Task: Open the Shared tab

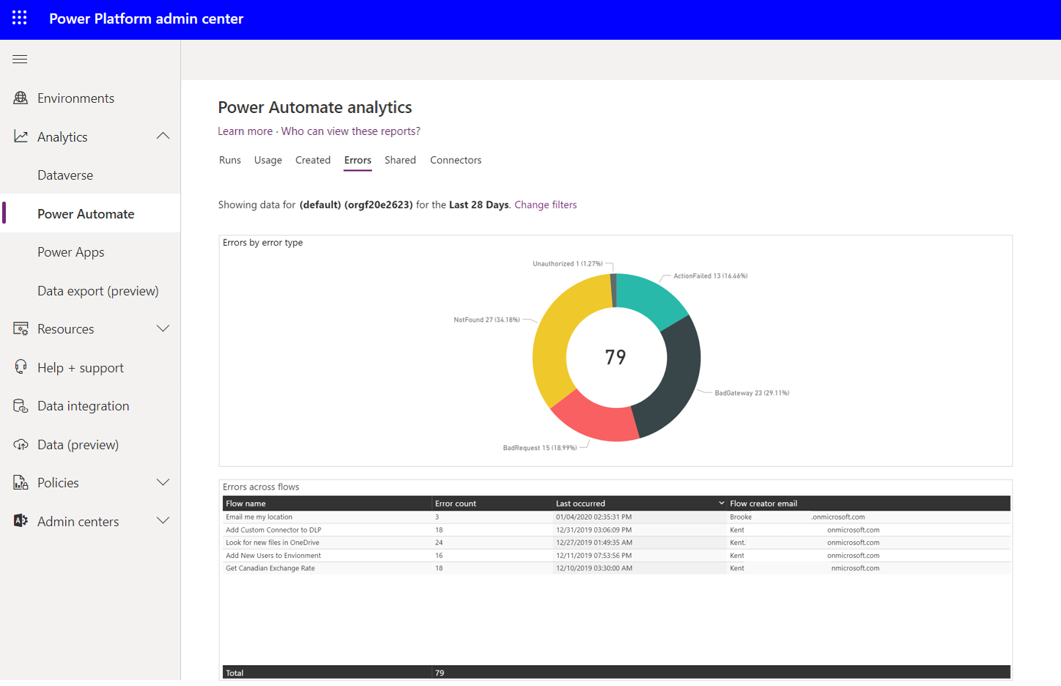Action: 400,160
